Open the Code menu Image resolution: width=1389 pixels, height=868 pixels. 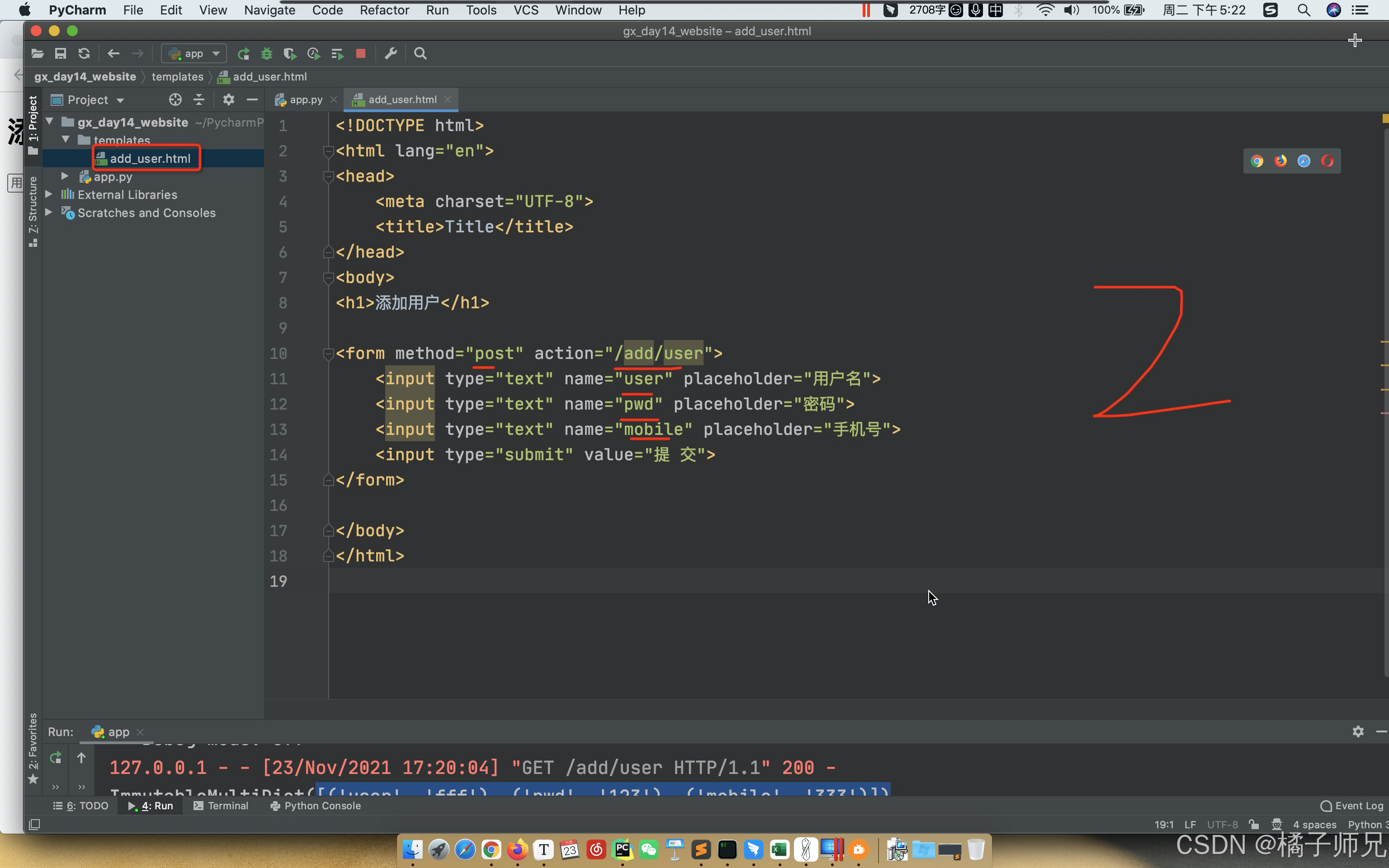click(x=327, y=10)
